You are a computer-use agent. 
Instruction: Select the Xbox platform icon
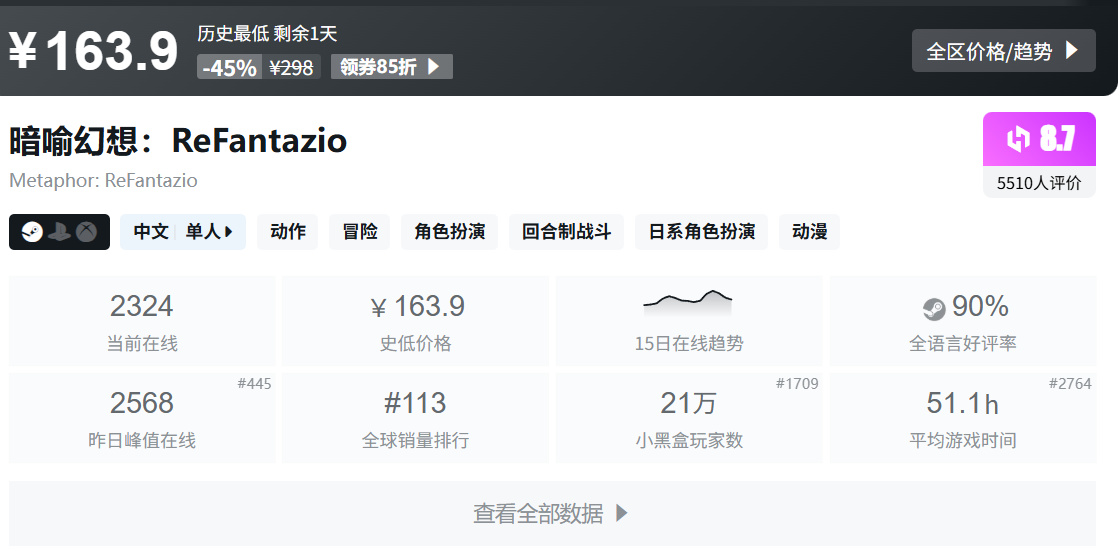coord(86,232)
